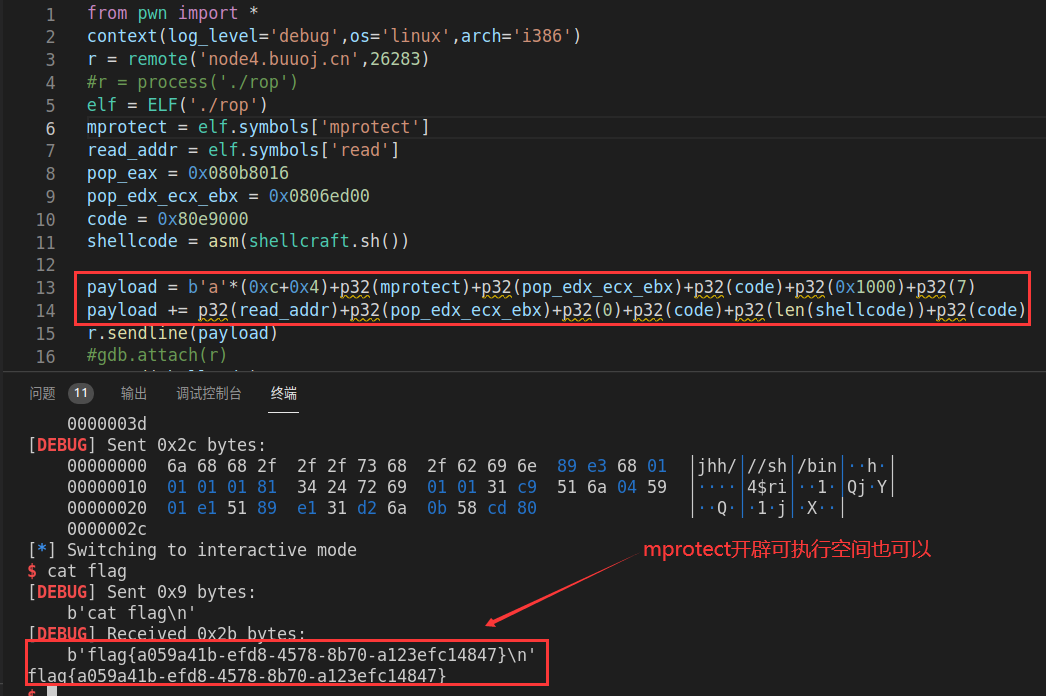The image size is (1046, 696).
Task: Open the 调试控制台 tab
Action: 209,394
